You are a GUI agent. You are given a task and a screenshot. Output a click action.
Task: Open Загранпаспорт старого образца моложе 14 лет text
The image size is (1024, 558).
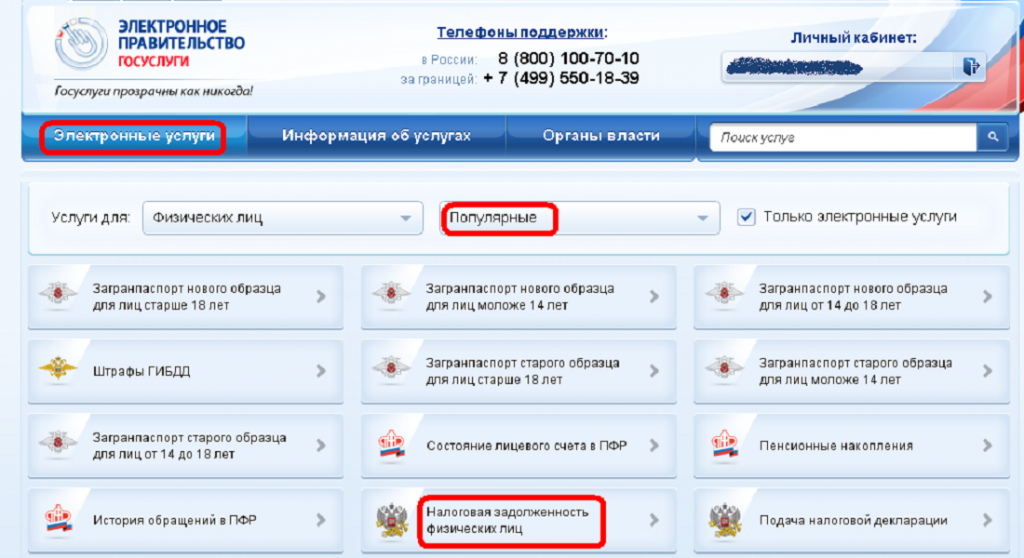[x=856, y=371]
